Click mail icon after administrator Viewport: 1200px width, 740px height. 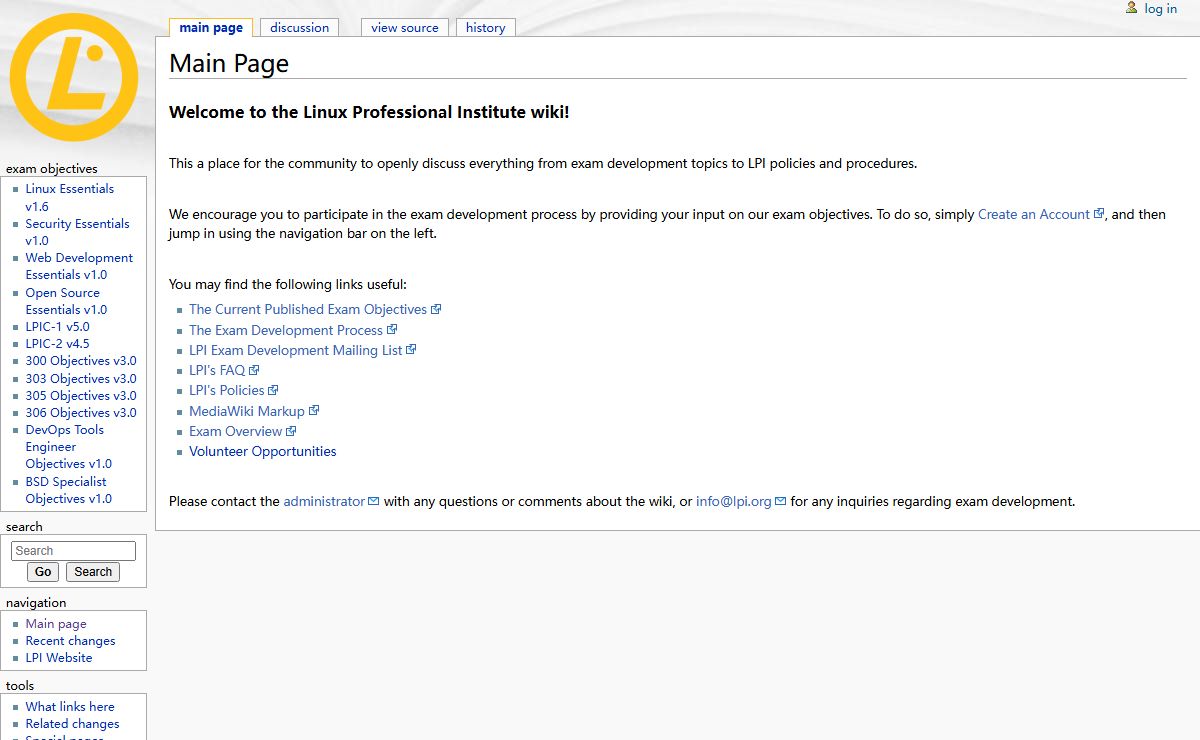(374, 501)
